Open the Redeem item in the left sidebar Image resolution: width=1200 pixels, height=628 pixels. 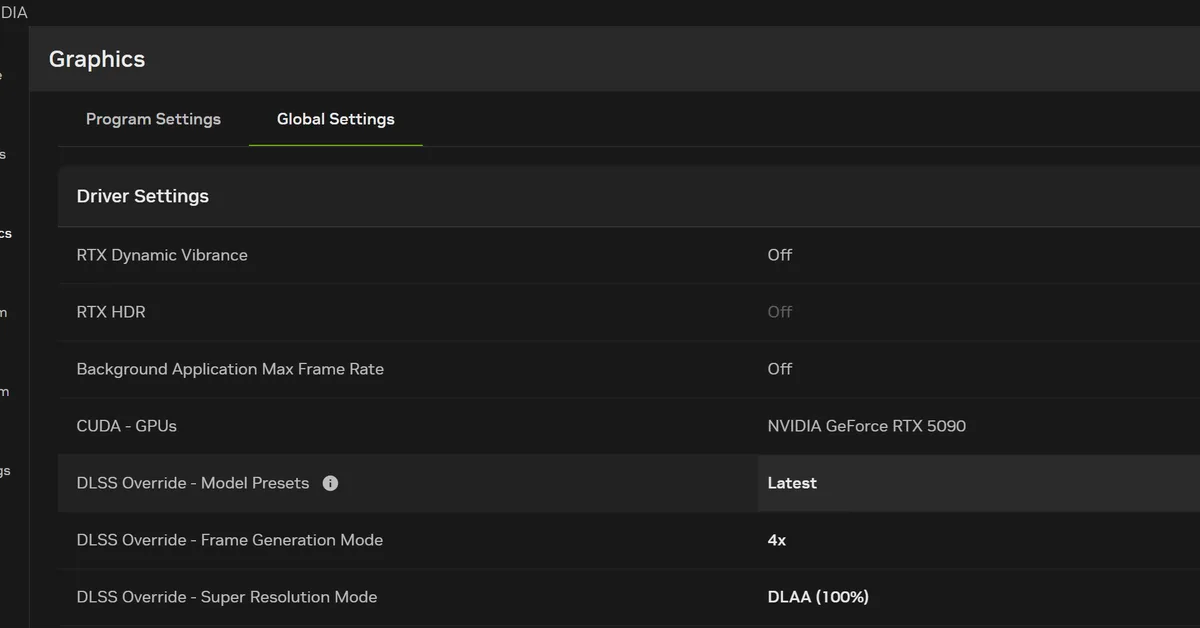pyautogui.click(x=3, y=391)
